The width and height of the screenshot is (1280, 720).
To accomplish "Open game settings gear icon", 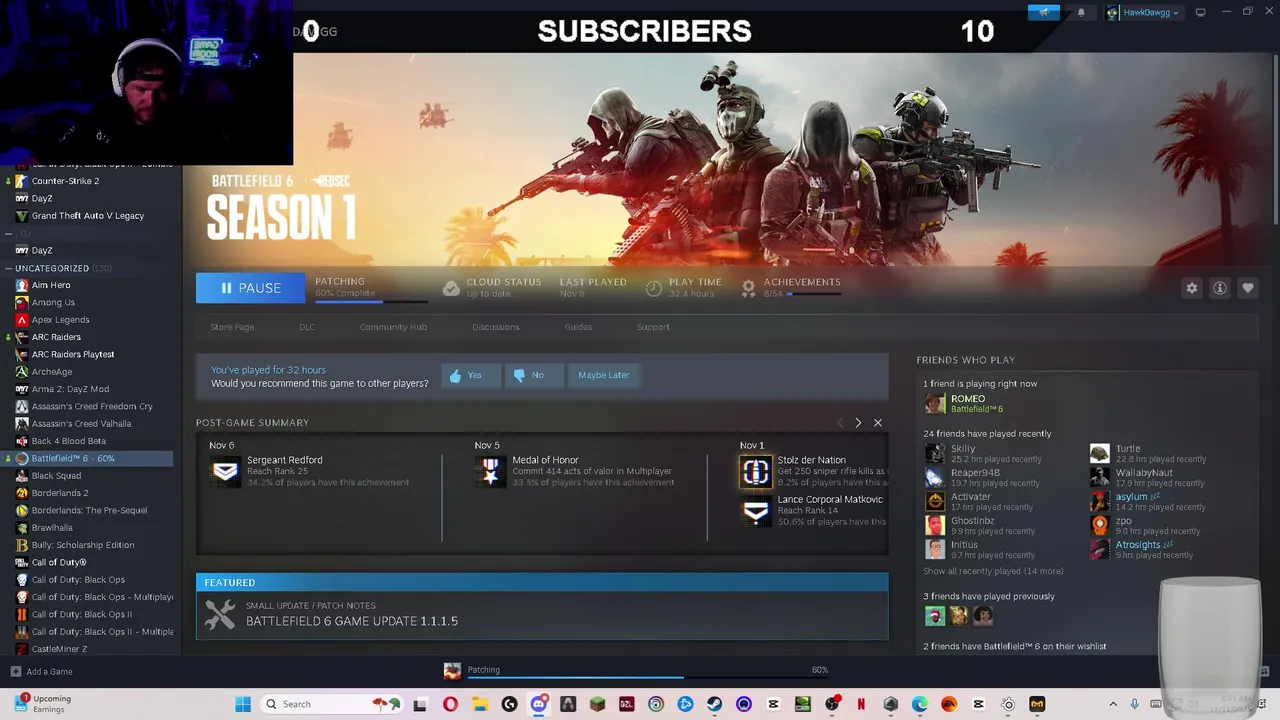I will coord(1192,288).
